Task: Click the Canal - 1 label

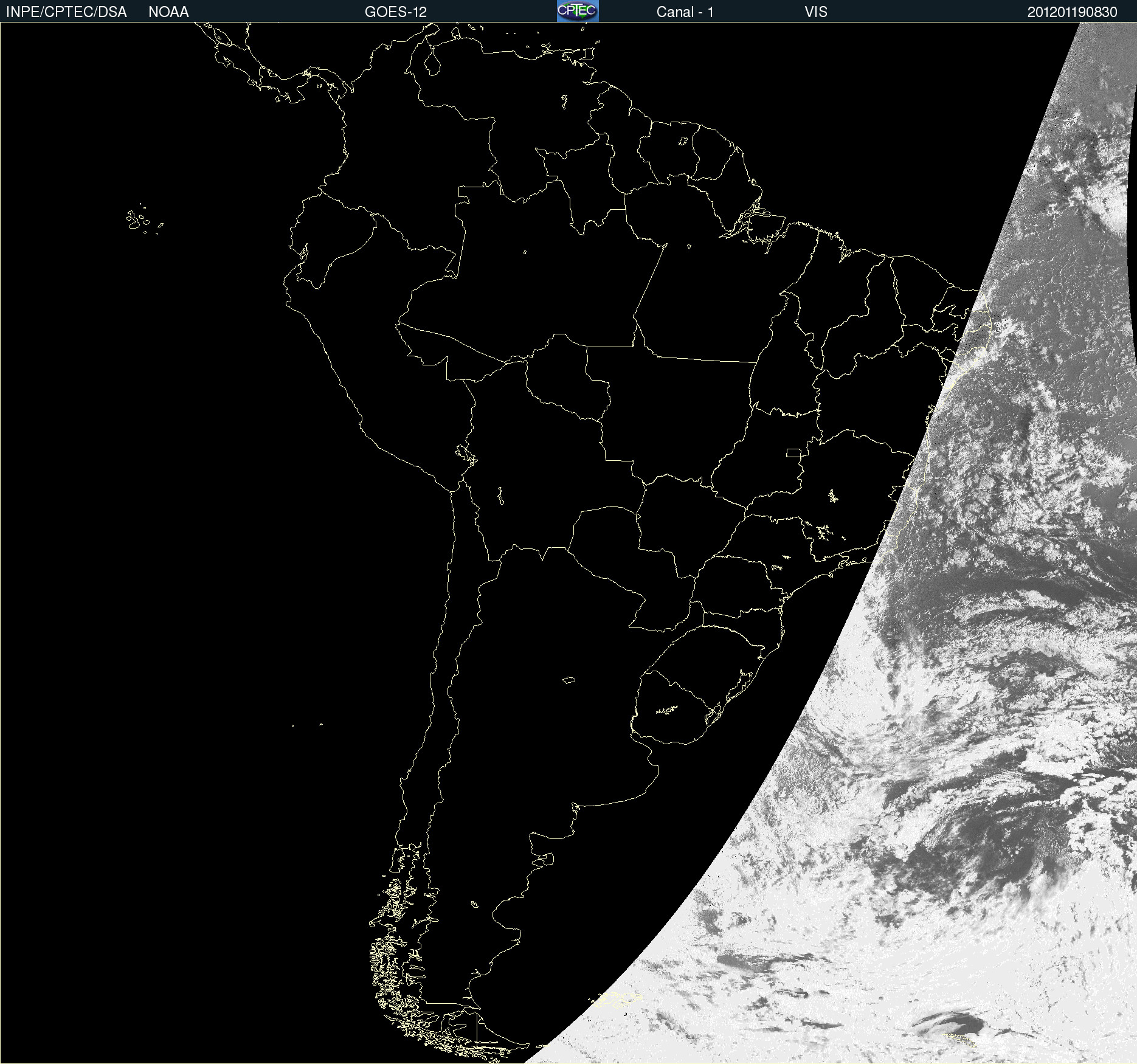Action: point(685,12)
